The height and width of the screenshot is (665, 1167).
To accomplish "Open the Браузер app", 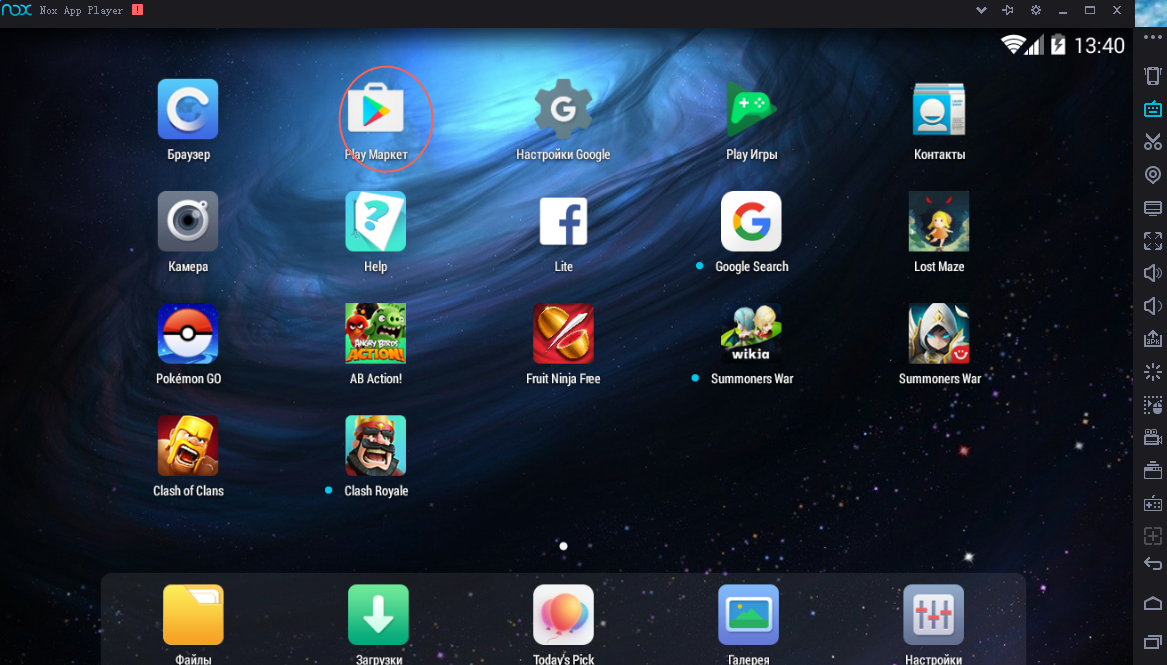I will tap(188, 109).
